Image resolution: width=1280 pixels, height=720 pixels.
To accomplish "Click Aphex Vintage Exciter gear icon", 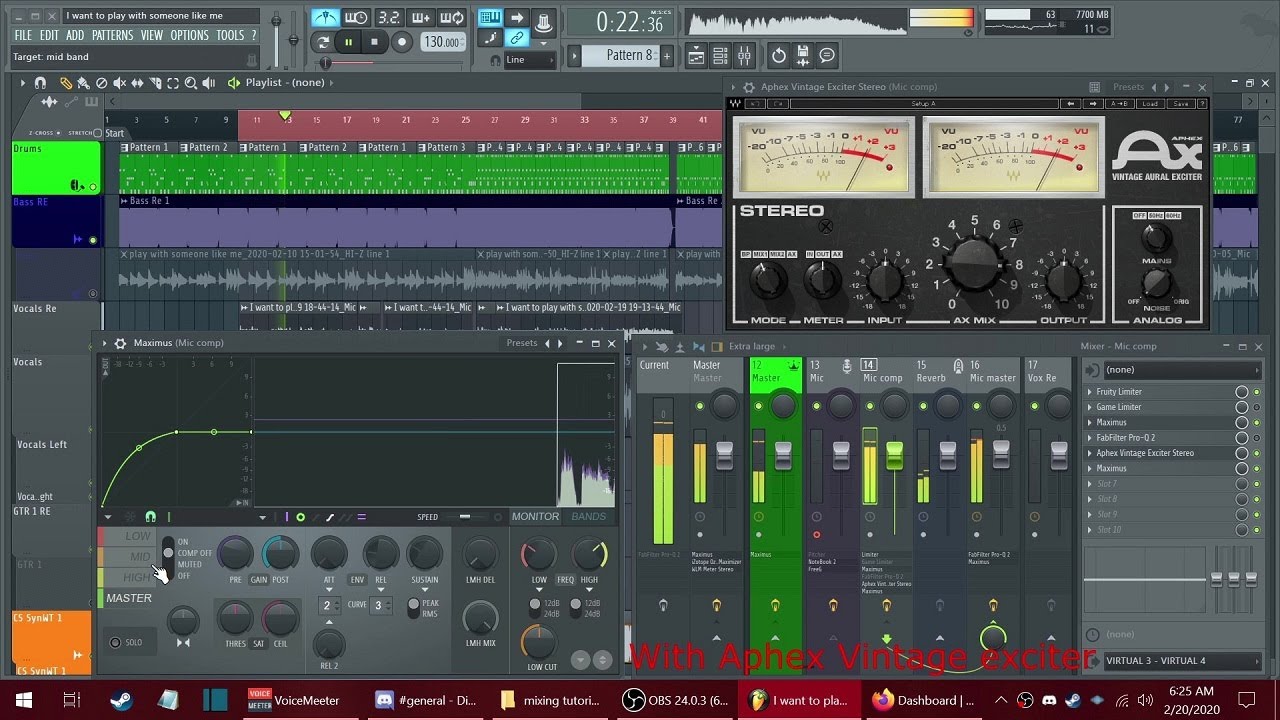I will [748, 87].
